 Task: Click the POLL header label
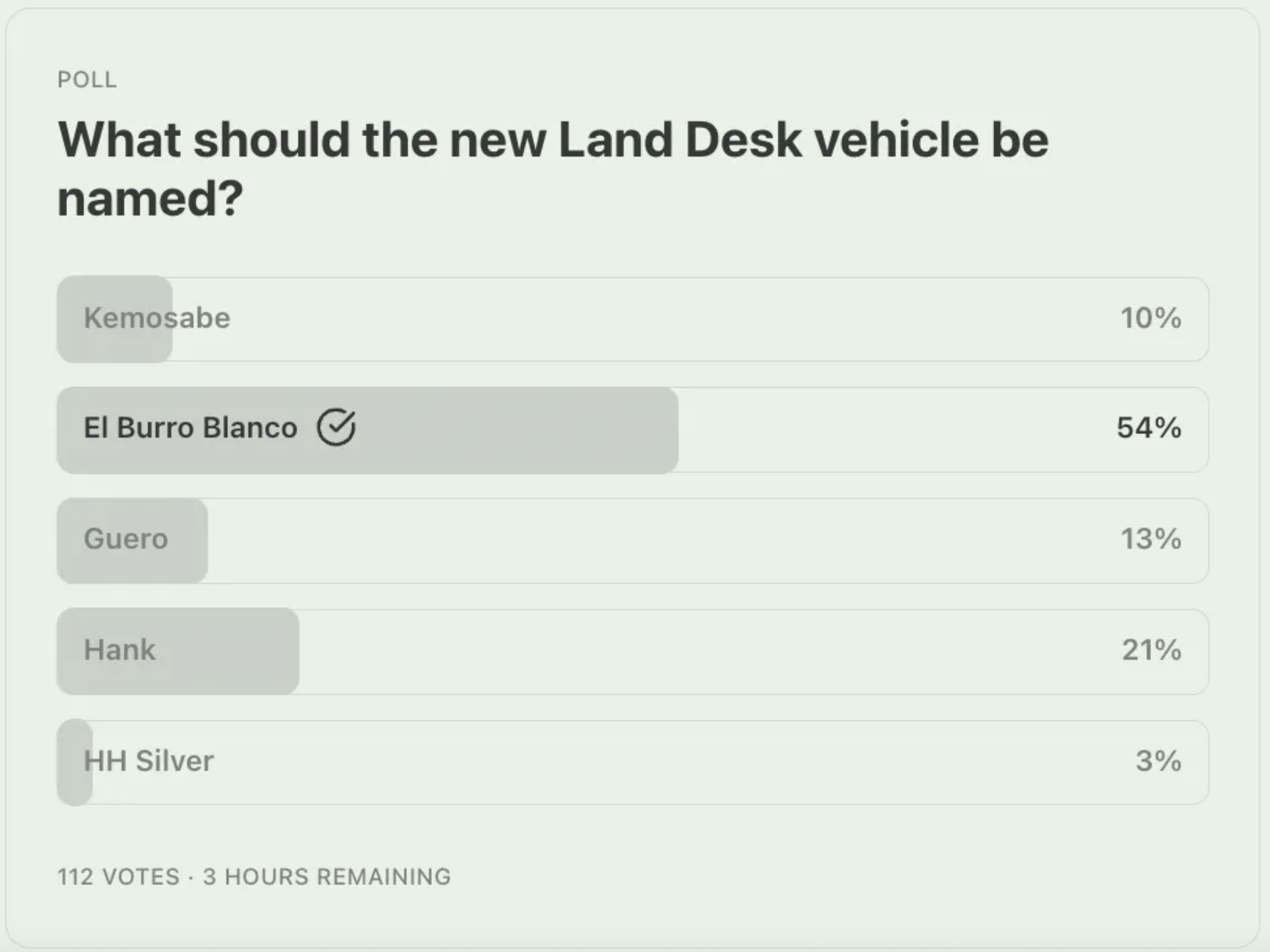(87, 80)
